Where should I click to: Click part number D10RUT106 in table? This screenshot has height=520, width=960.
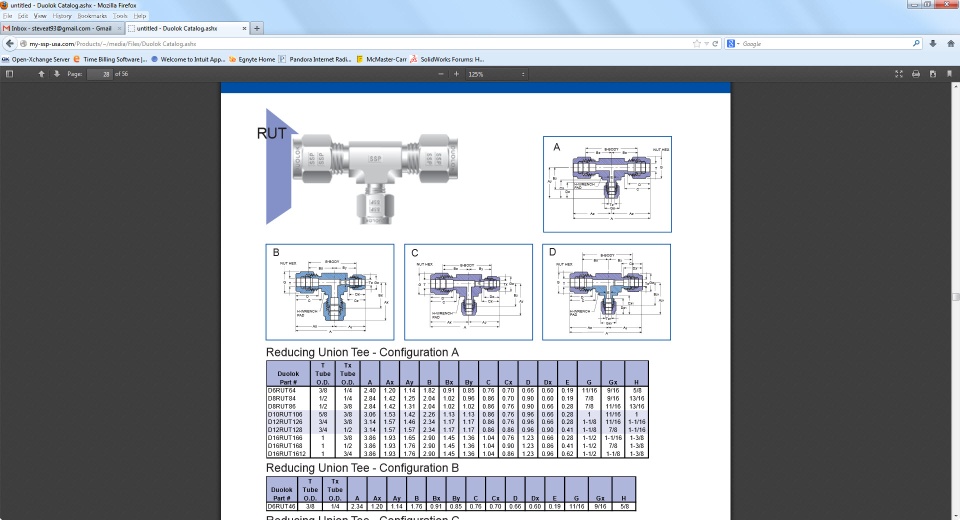click(285, 415)
